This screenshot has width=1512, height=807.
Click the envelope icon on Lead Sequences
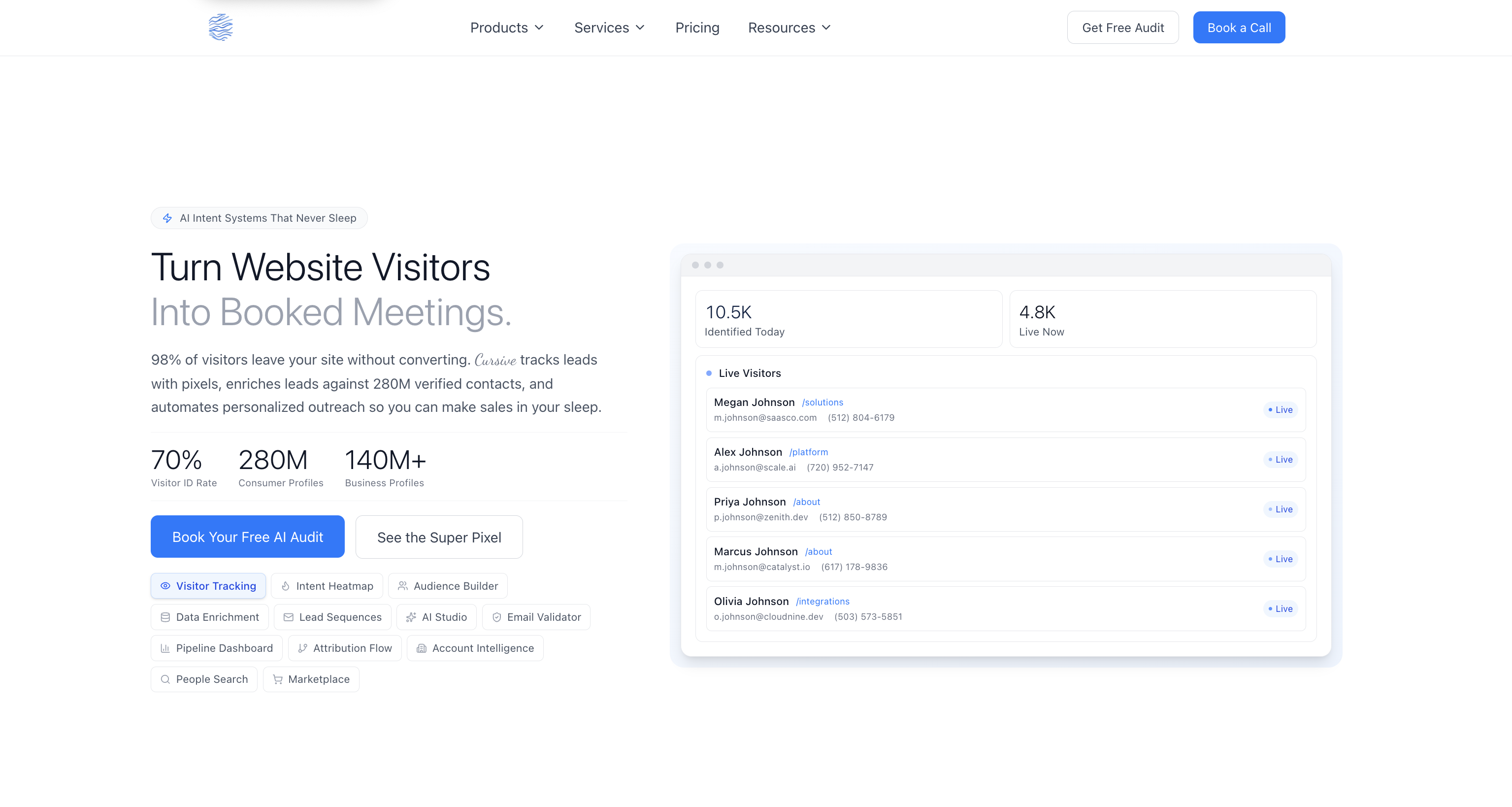click(288, 617)
